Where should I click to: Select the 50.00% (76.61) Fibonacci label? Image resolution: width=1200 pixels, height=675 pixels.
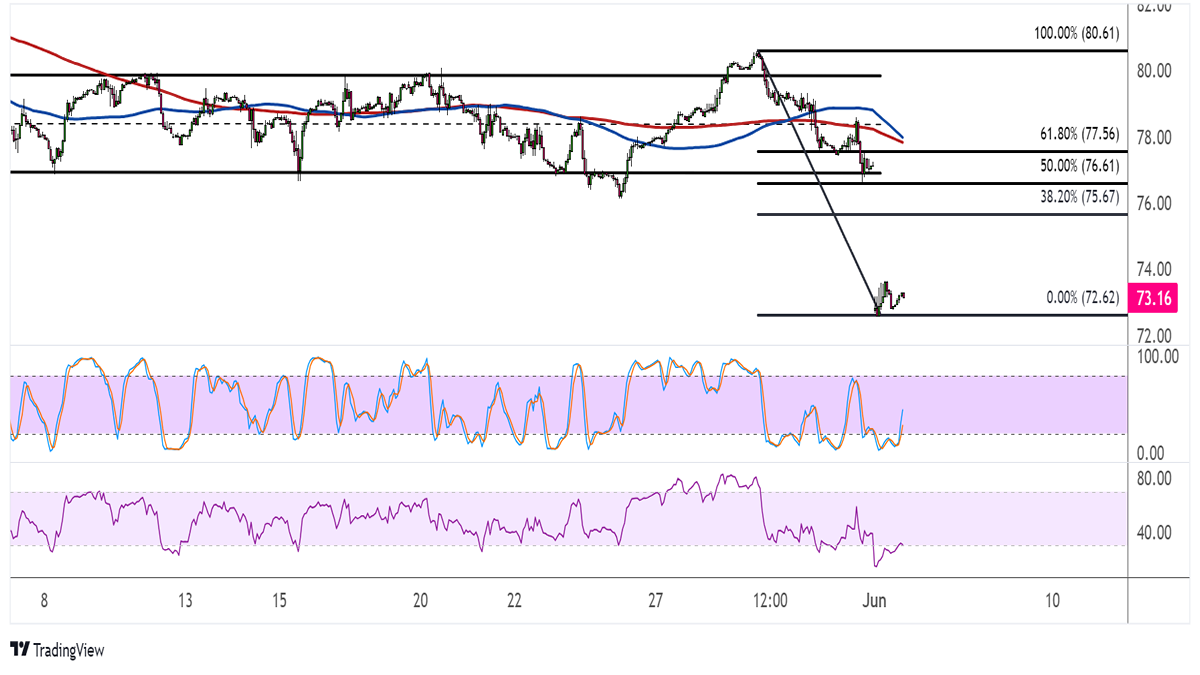tap(1082, 167)
